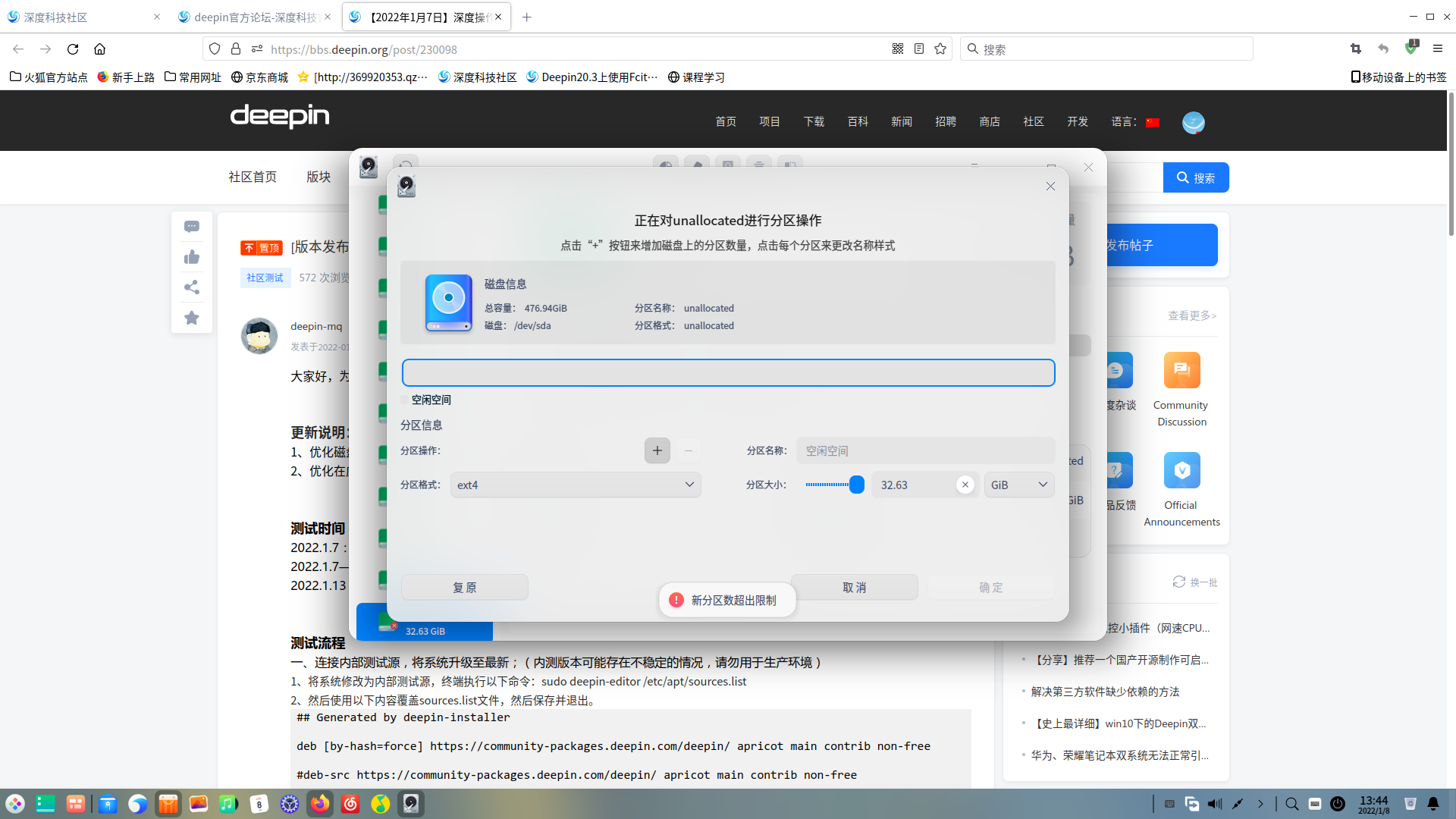Open the 社区 navigation menu item
Viewport: 1456px width, 819px height.
(x=1033, y=121)
